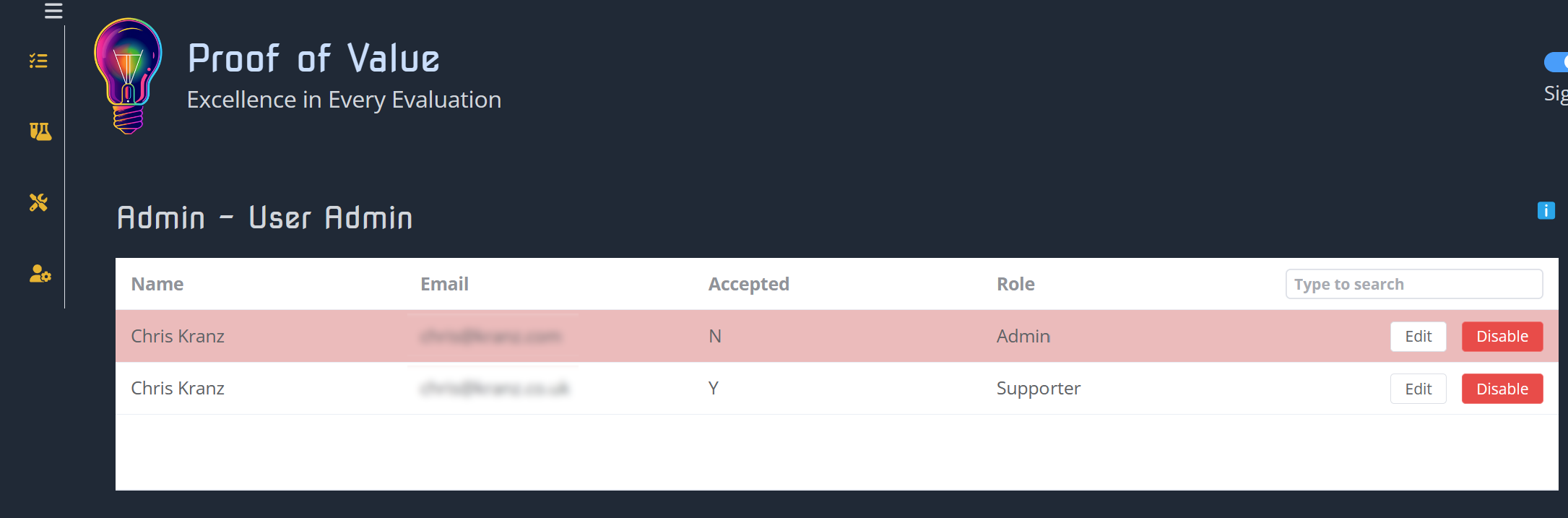Screen dimensions: 1568x518
Task: Switch the blue toggle in the header
Action: coord(1558,62)
